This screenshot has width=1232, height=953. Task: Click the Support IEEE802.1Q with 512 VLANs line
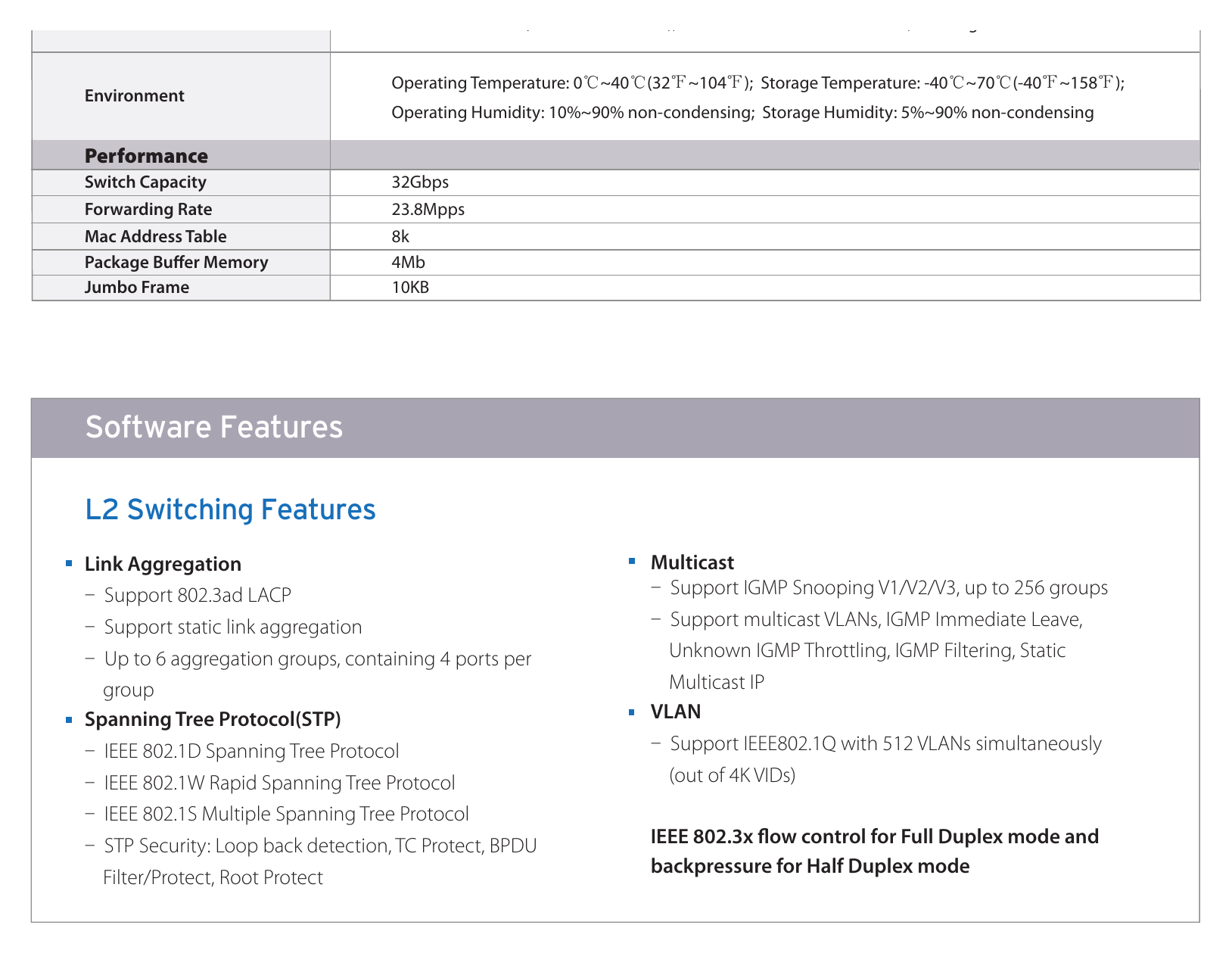coord(885,759)
